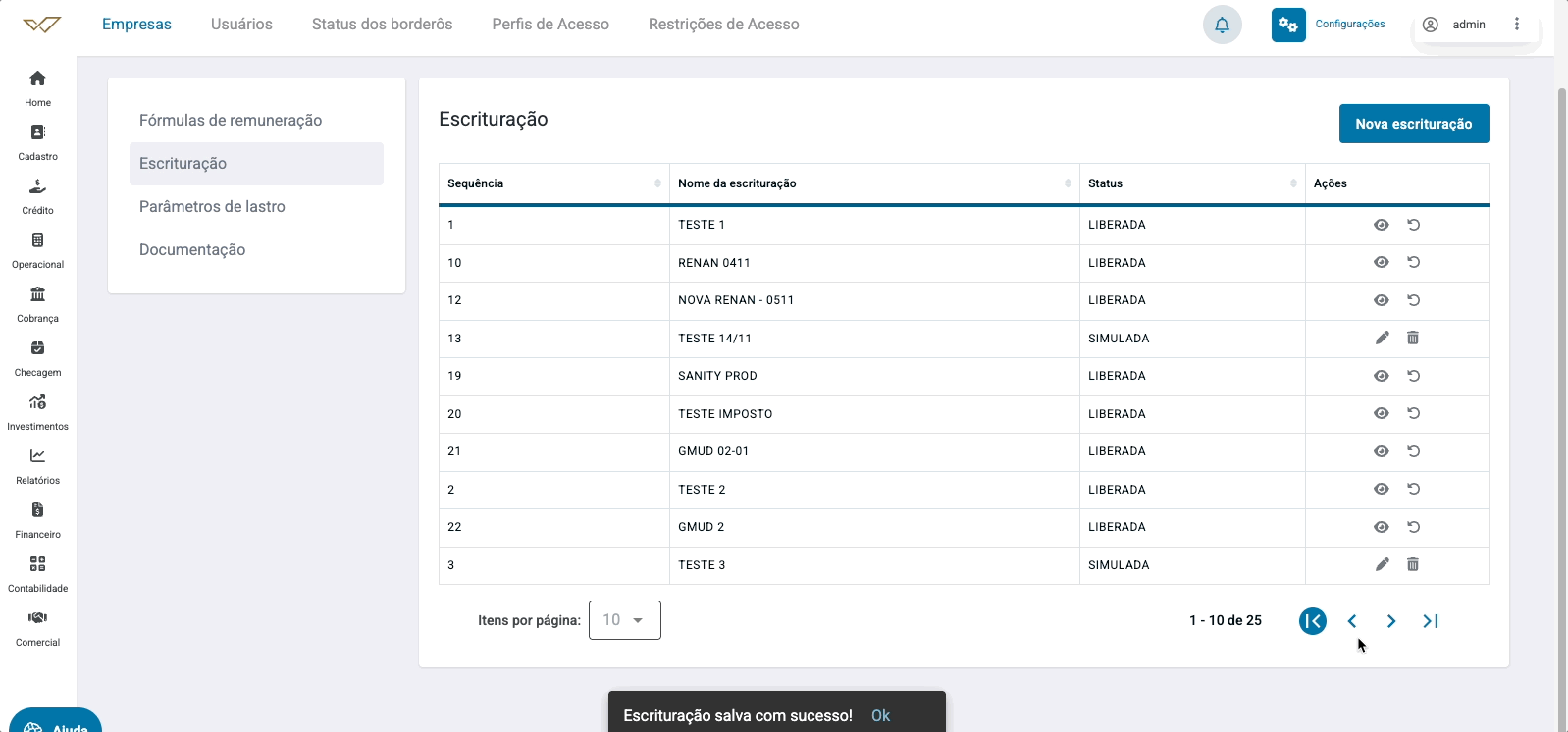Open the notifications bell
Image resolution: width=1568 pixels, height=732 pixels.
(x=1223, y=25)
